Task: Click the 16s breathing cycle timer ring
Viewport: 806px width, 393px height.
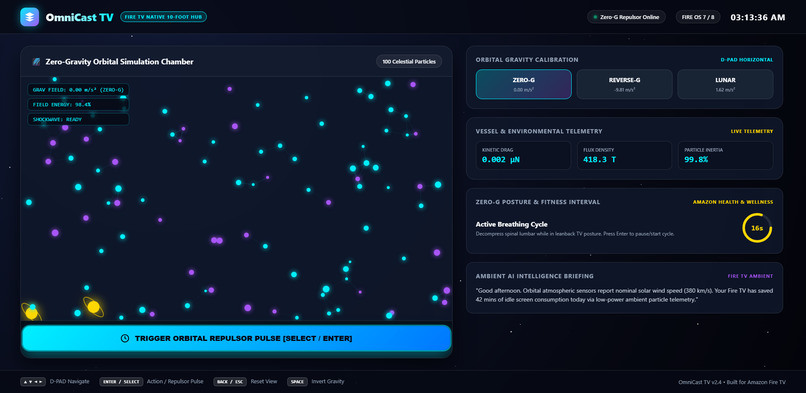Action: [757, 228]
